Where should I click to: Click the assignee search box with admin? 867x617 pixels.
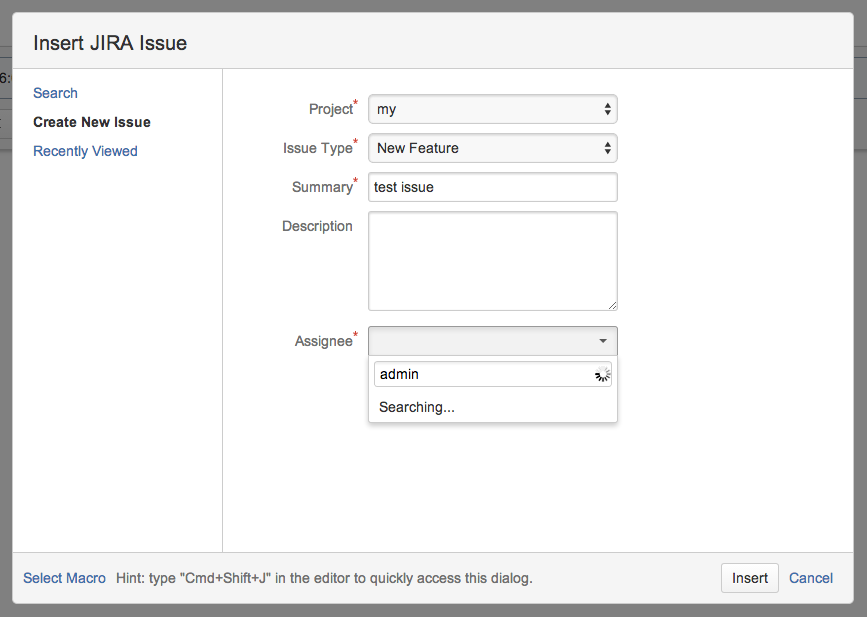tap(493, 374)
